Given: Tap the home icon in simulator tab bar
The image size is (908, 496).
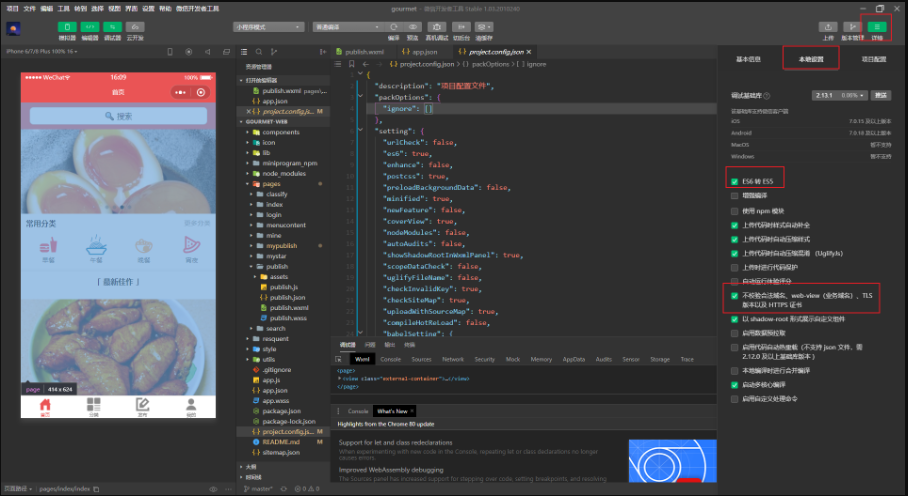Looking at the screenshot, I should (44, 405).
